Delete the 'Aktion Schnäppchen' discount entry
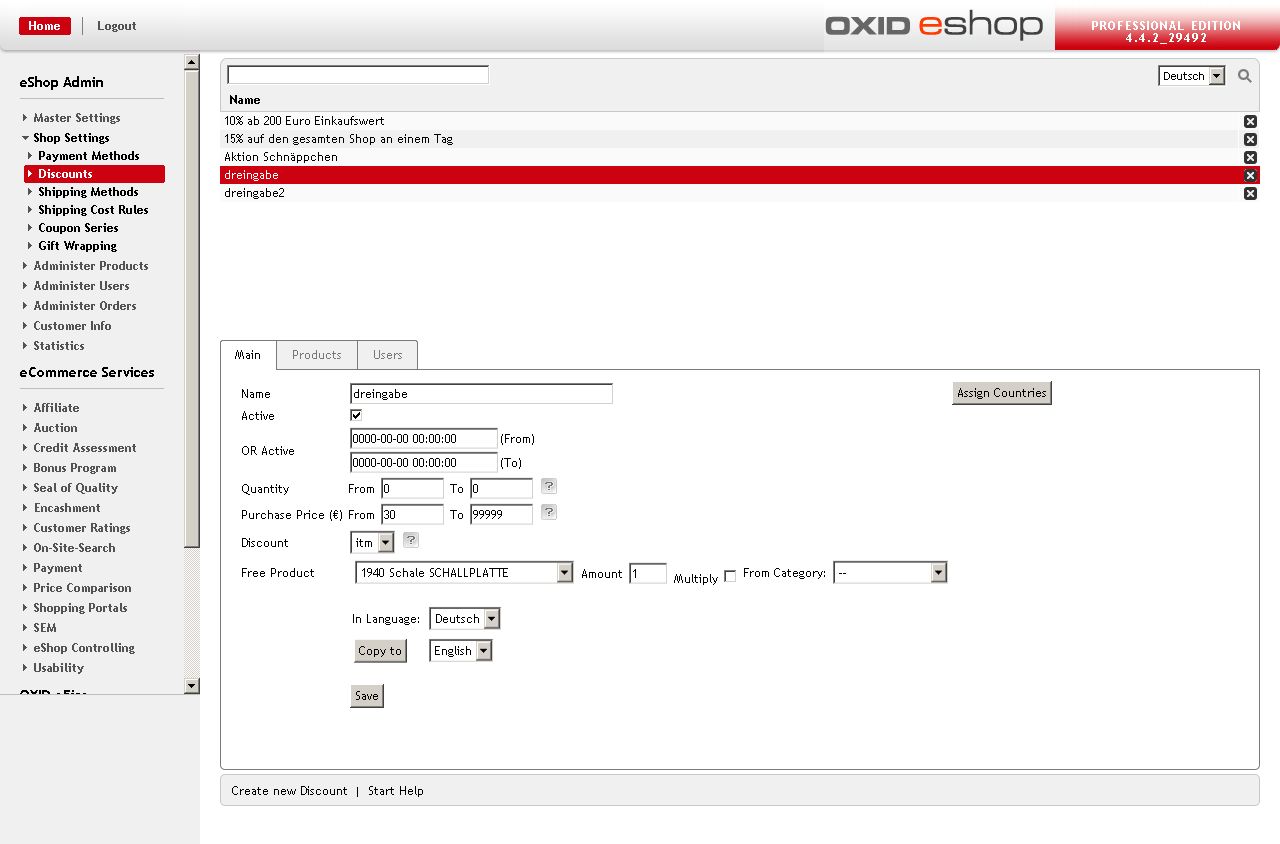Image resolution: width=1280 pixels, height=844 pixels. (1250, 157)
